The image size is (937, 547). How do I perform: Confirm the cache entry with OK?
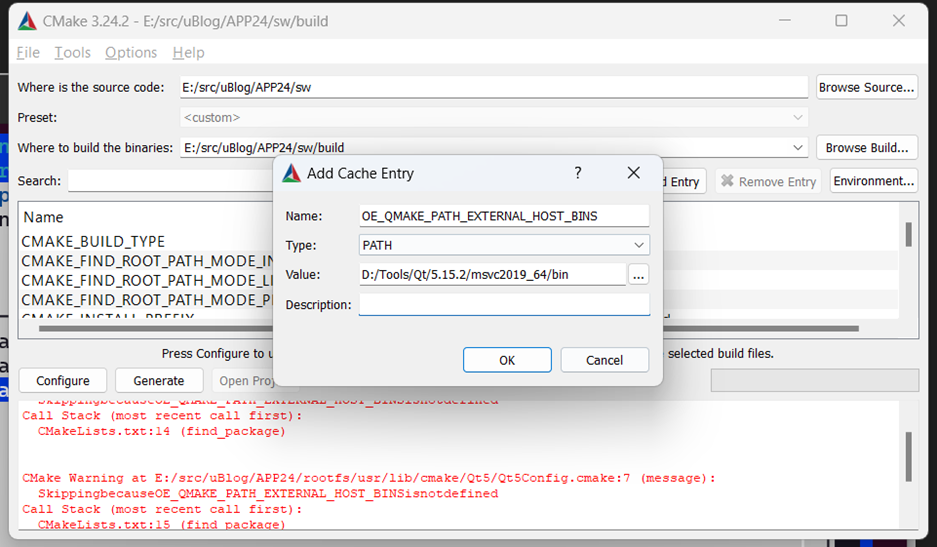pyautogui.click(x=507, y=360)
